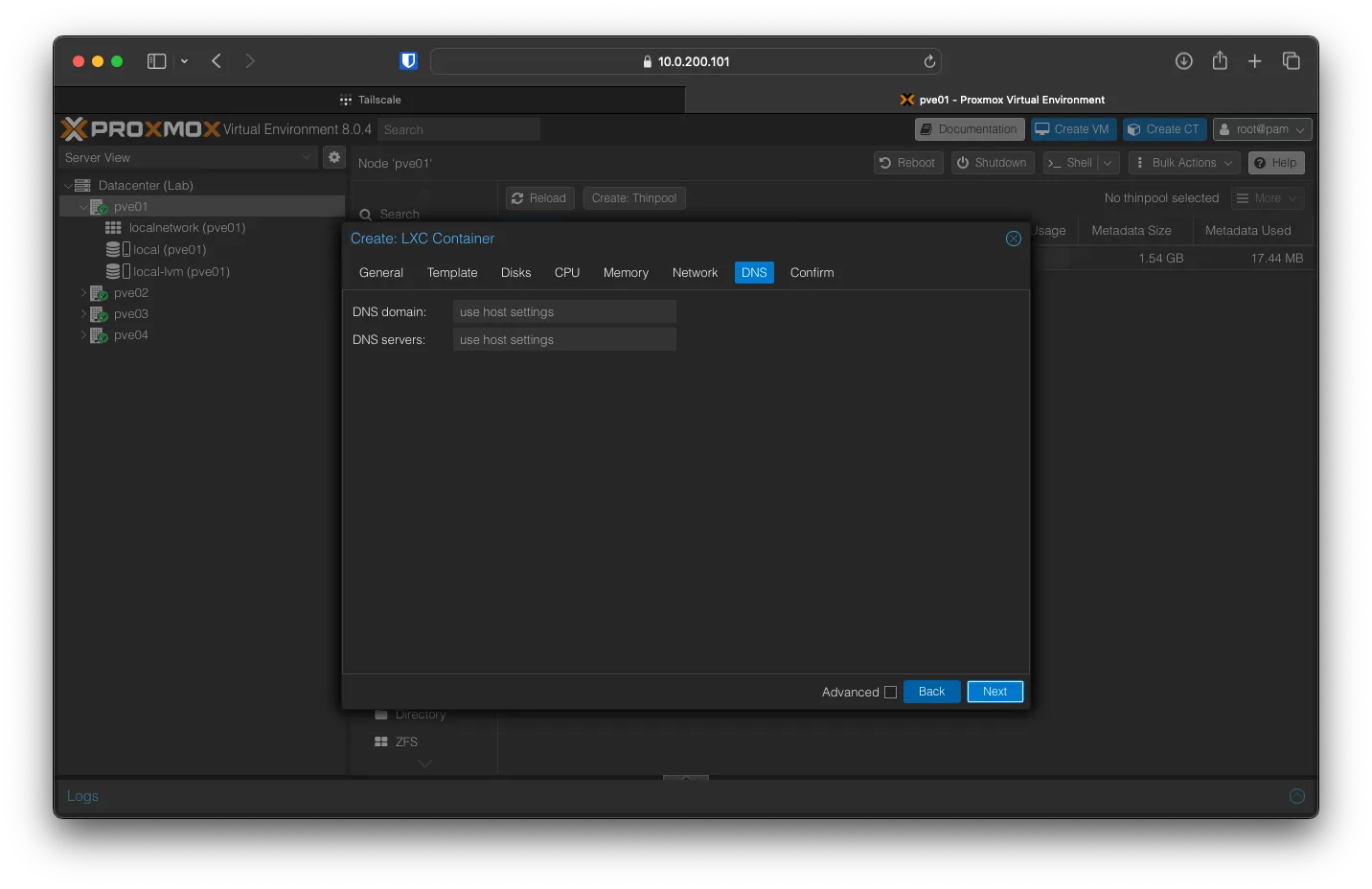Click the Safari share icon

(x=1220, y=60)
